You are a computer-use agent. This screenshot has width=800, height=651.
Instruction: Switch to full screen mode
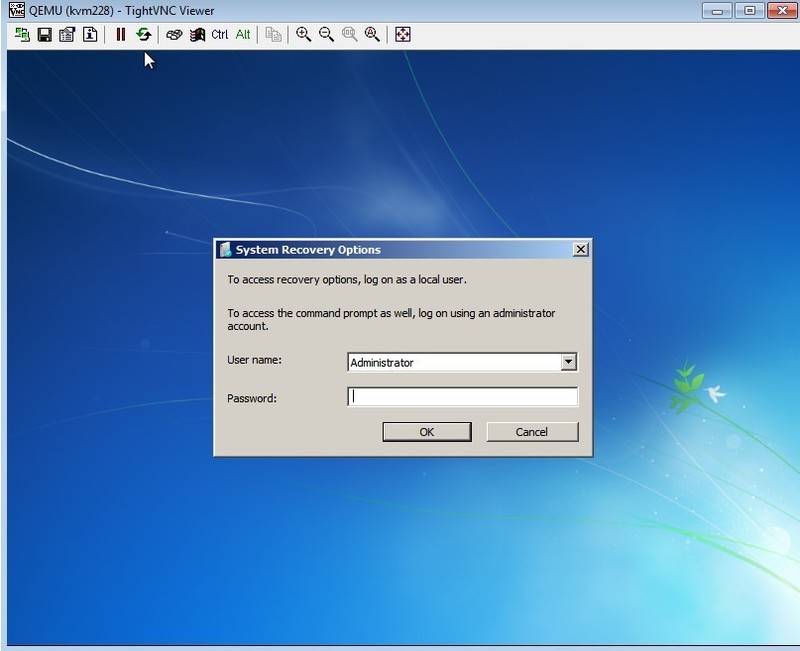click(403, 35)
